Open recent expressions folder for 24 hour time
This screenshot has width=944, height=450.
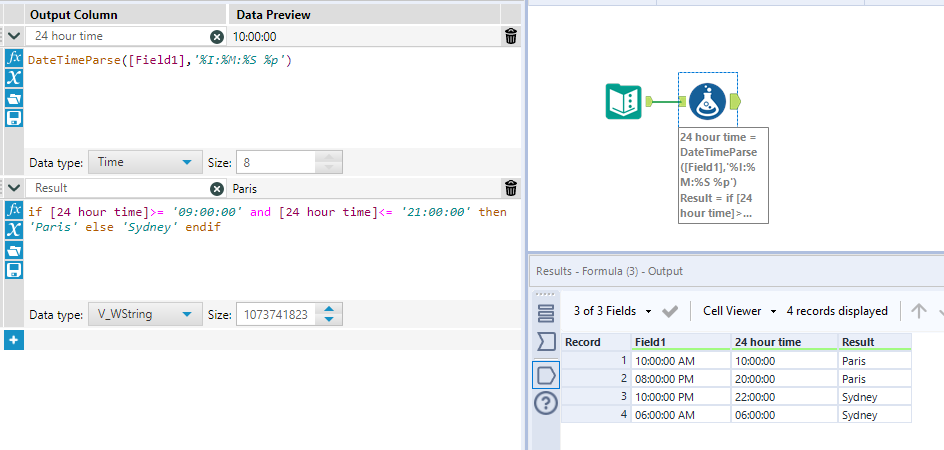click(x=14, y=98)
